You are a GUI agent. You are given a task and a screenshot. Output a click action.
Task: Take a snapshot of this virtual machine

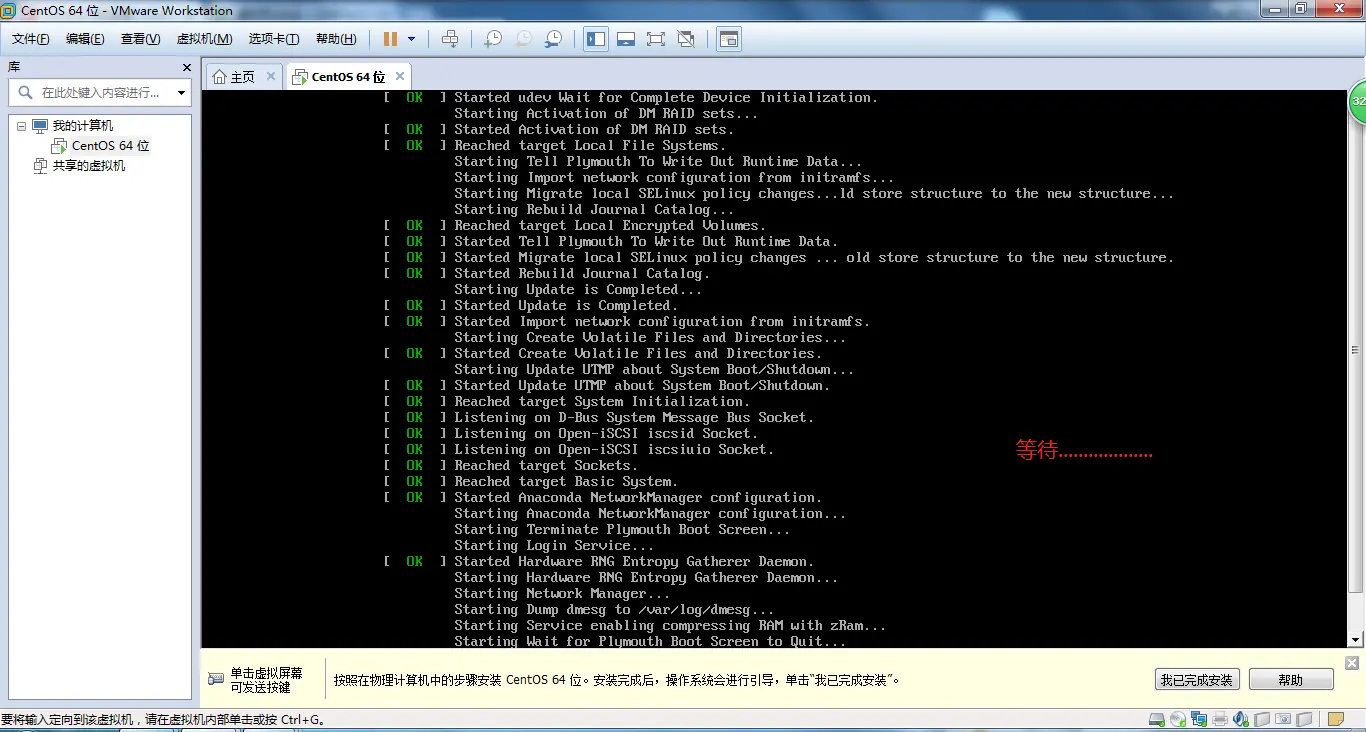click(x=493, y=39)
